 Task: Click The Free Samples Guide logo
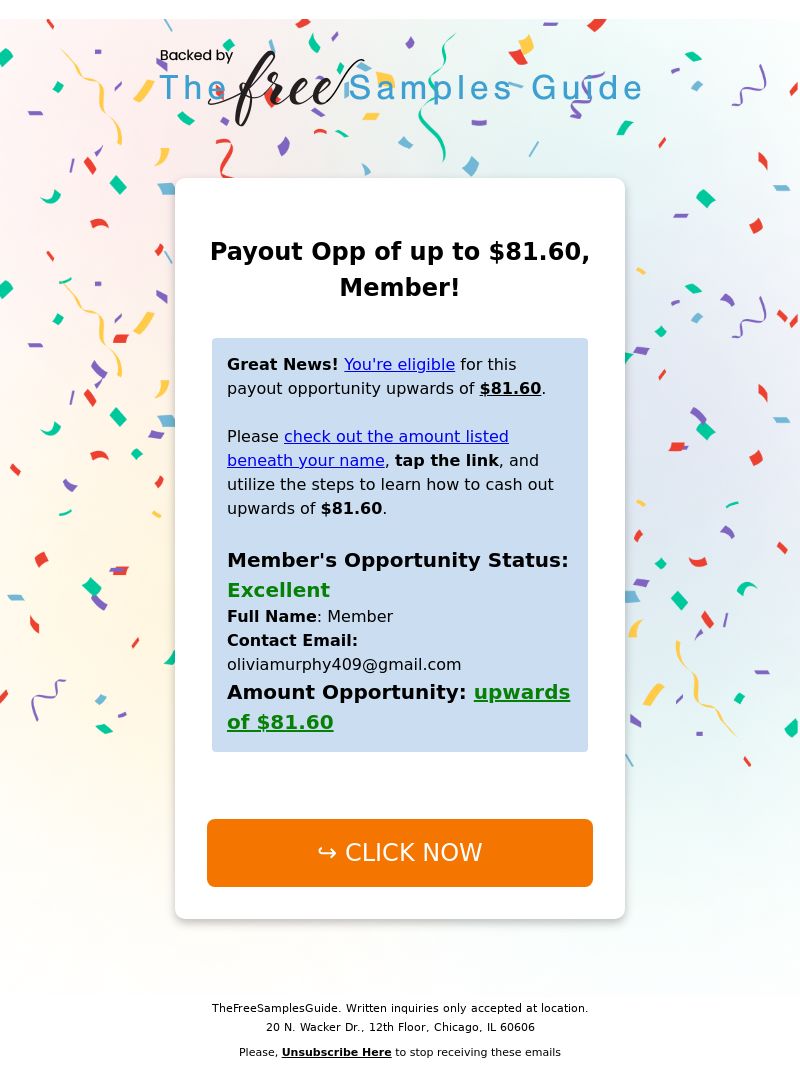[x=401, y=88]
